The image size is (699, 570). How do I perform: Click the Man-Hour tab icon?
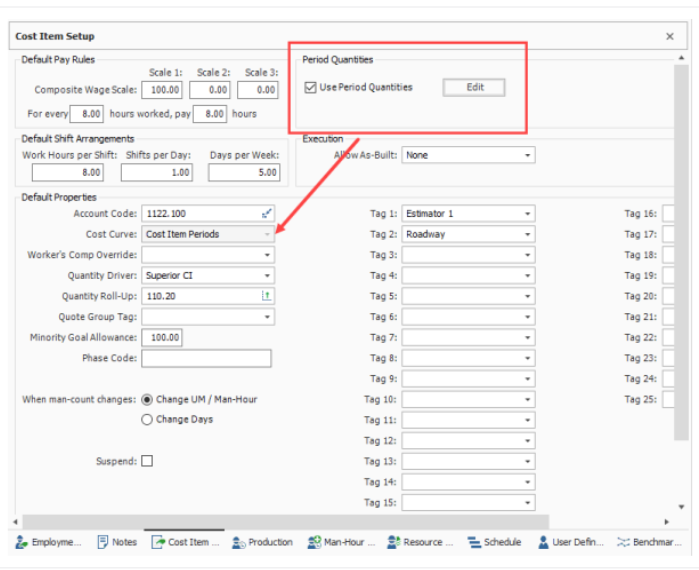[x=313, y=542]
